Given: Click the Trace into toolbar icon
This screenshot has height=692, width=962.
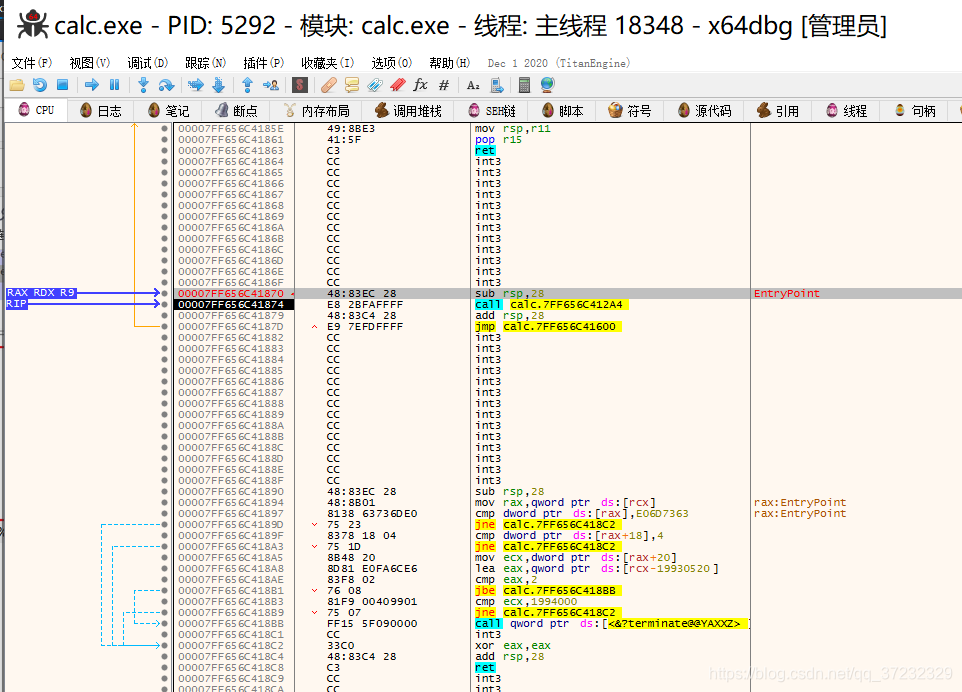Looking at the screenshot, I should pos(196,85).
